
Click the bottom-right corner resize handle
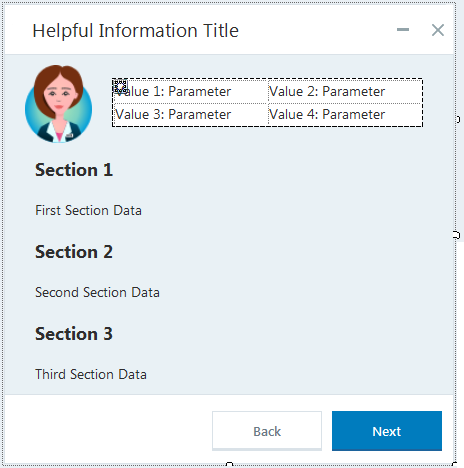(455, 464)
